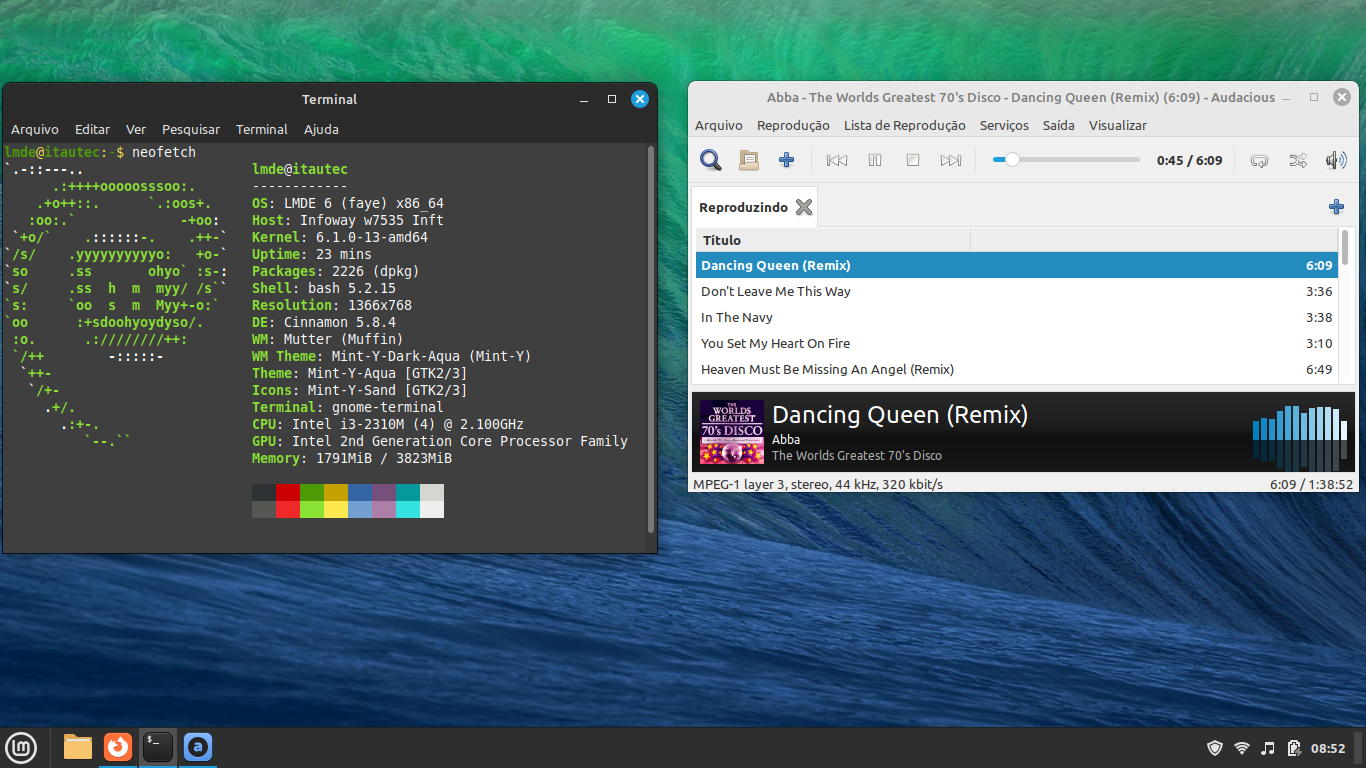Switch to Audacious in the taskbar
This screenshot has height=768, width=1366.
(198, 747)
